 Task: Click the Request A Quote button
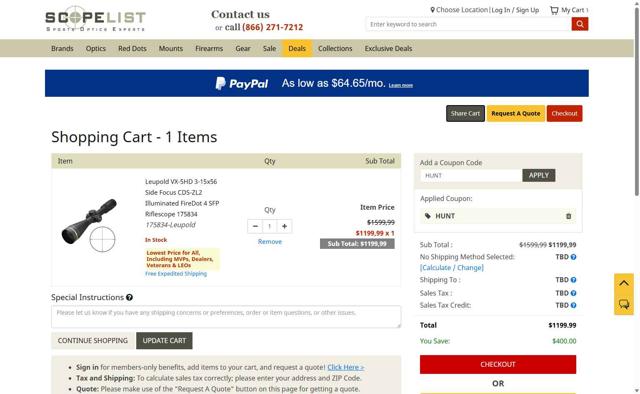[x=516, y=114]
